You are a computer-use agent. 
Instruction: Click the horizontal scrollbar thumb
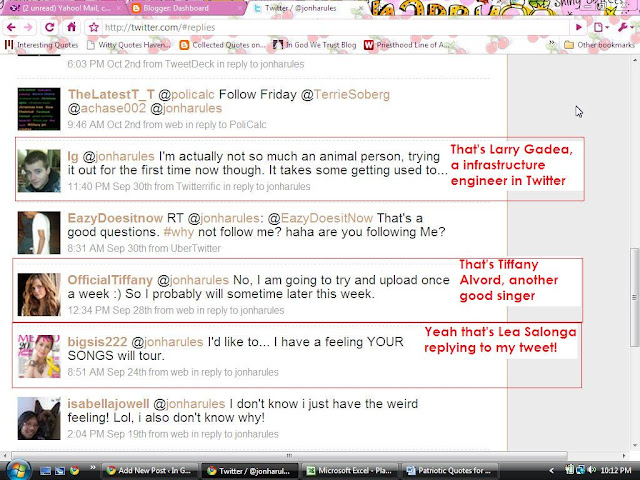(x=289, y=456)
